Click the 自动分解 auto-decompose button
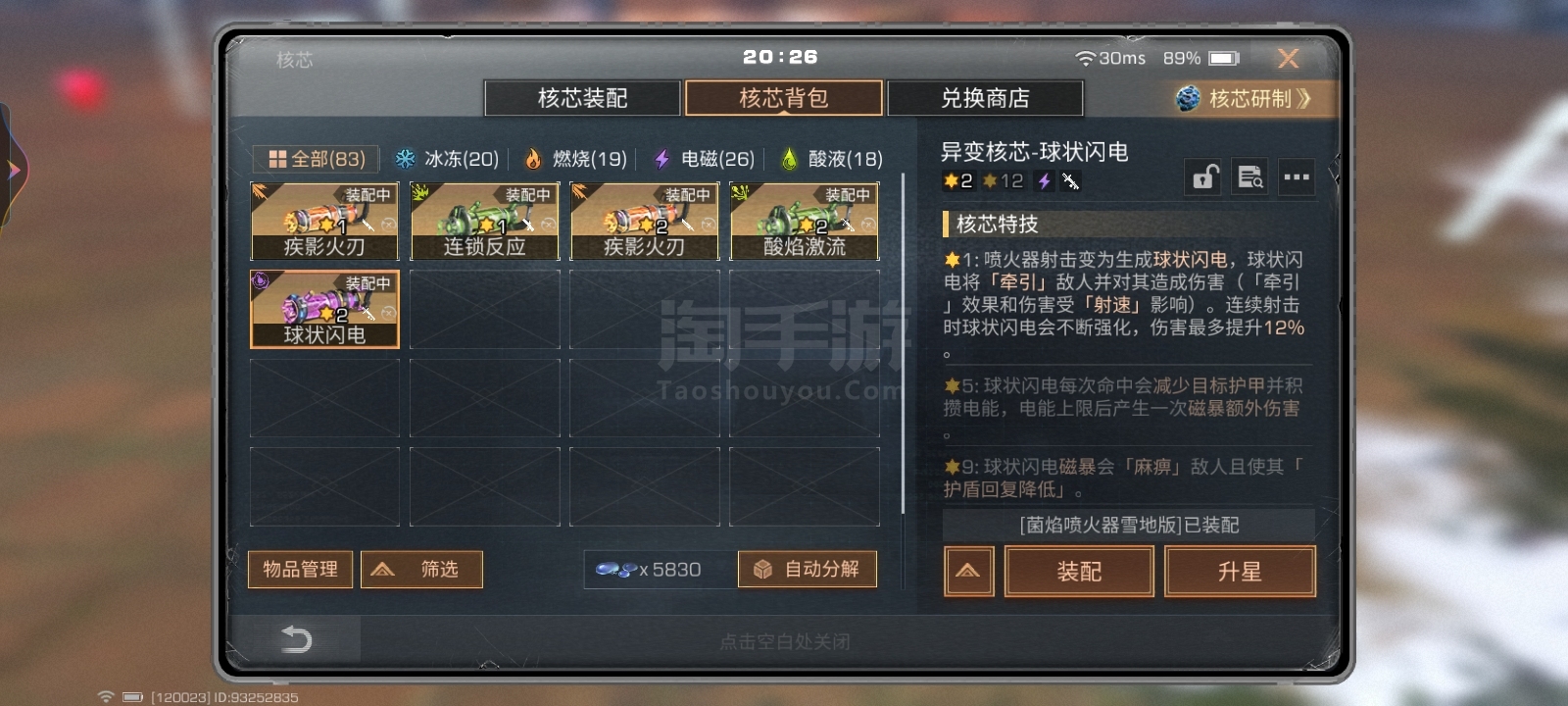1568x706 pixels. pyautogui.click(x=808, y=570)
